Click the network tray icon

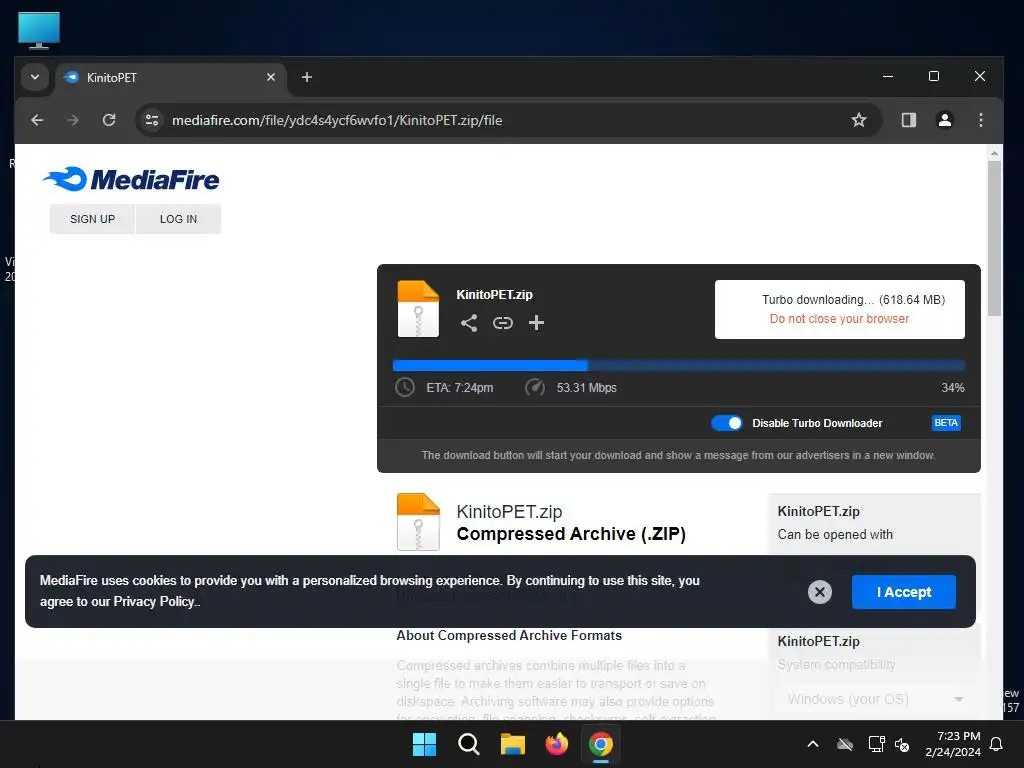click(x=876, y=744)
